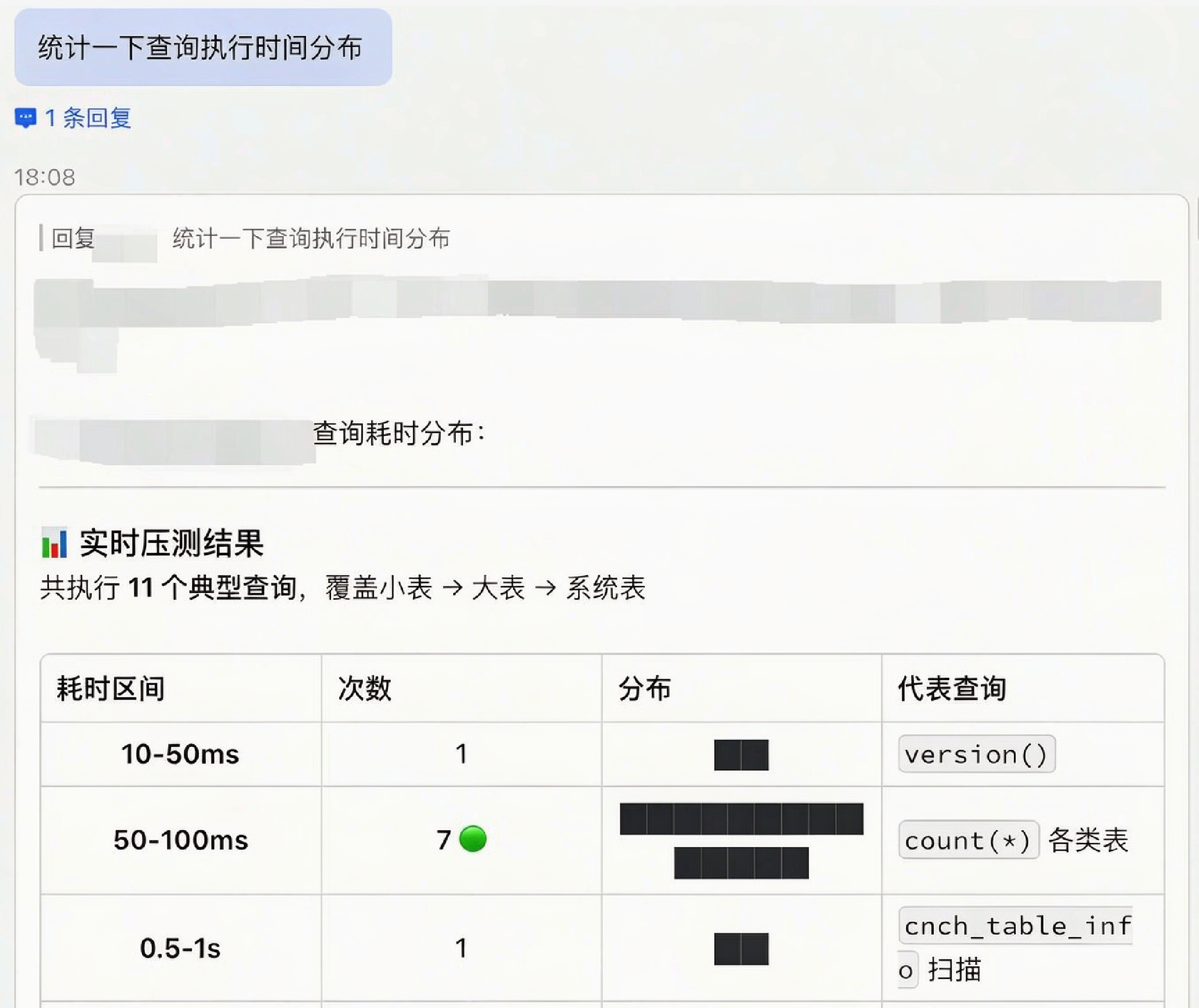Click the '分布' column header
1199x1008 pixels.
click(645, 688)
